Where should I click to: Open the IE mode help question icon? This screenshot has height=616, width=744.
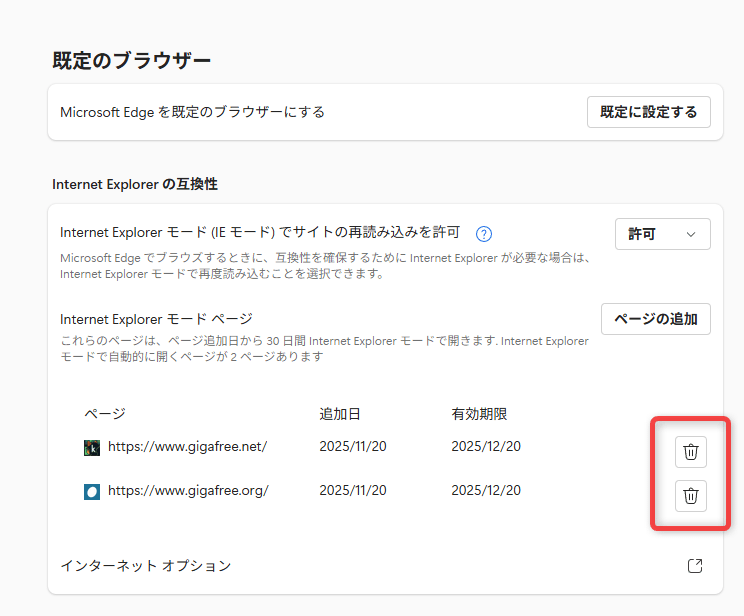(x=484, y=234)
